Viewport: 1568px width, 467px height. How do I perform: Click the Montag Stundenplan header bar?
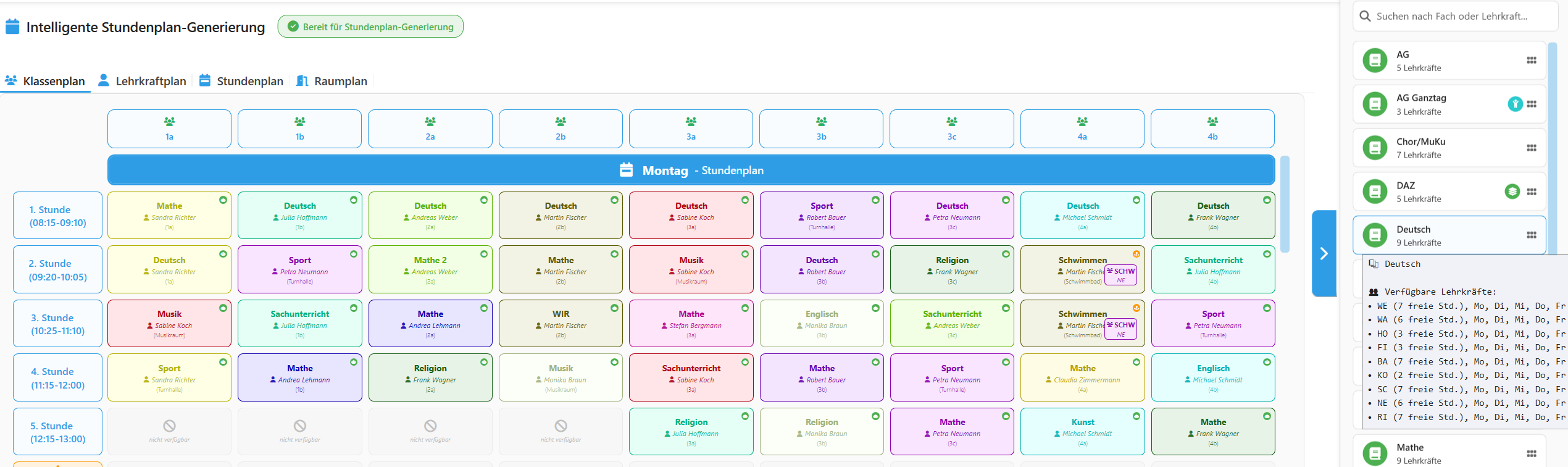(x=691, y=170)
